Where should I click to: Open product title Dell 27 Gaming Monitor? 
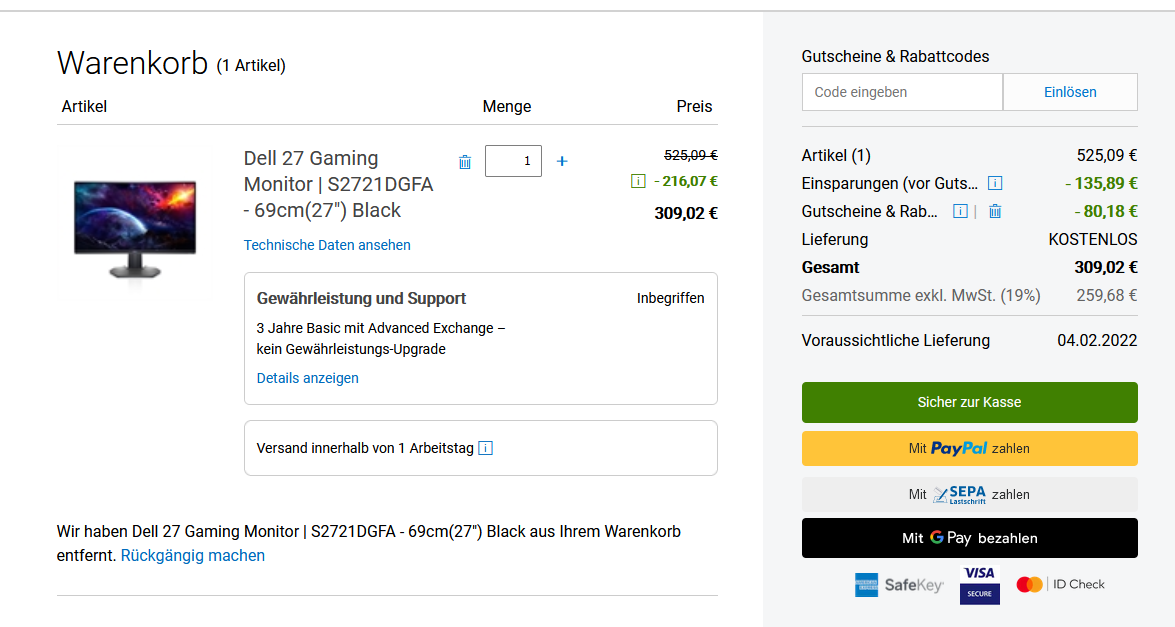pyautogui.click(x=339, y=184)
